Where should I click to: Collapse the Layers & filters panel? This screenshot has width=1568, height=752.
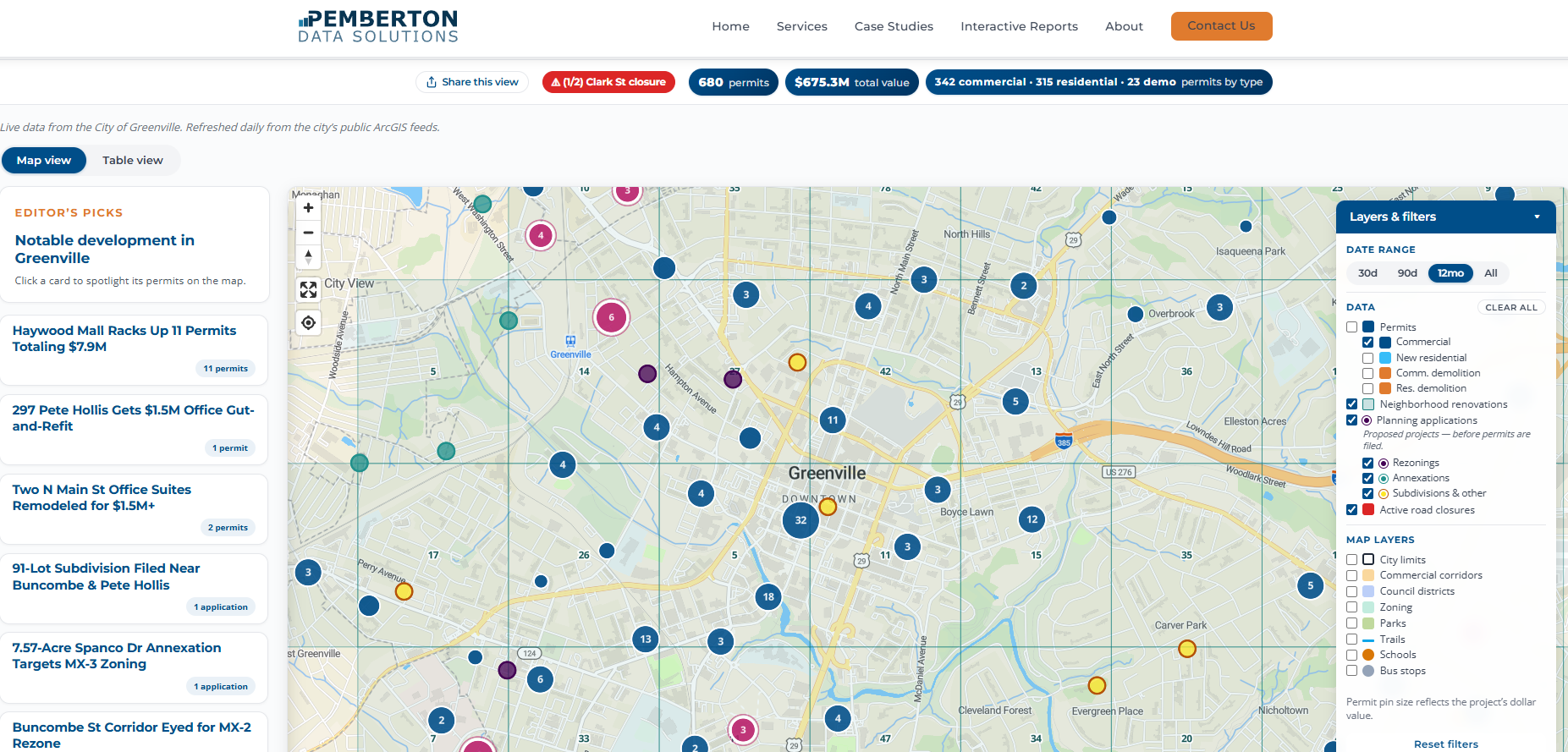[x=1537, y=217]
